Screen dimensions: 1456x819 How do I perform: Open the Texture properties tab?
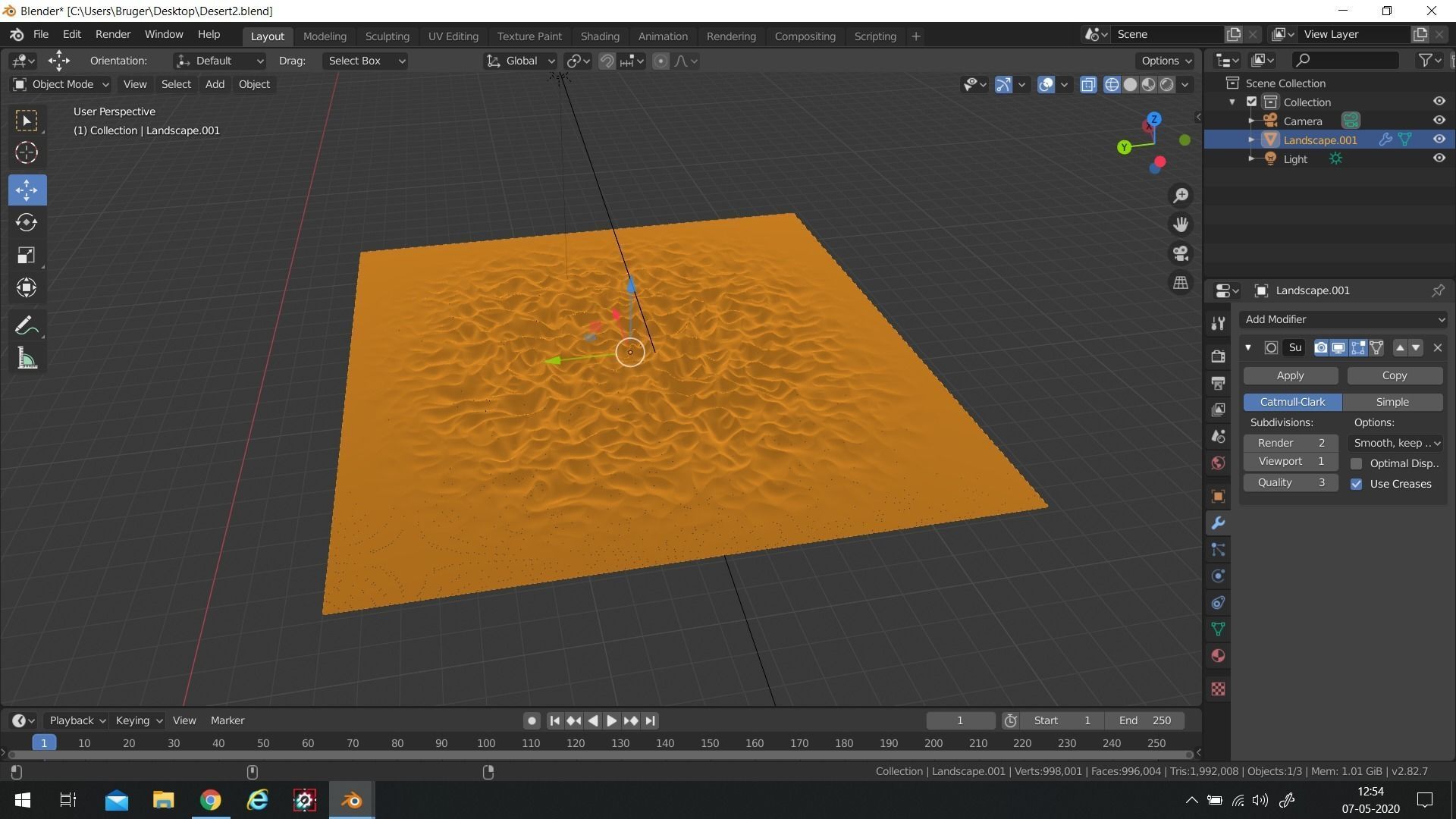coord(1218,689)
